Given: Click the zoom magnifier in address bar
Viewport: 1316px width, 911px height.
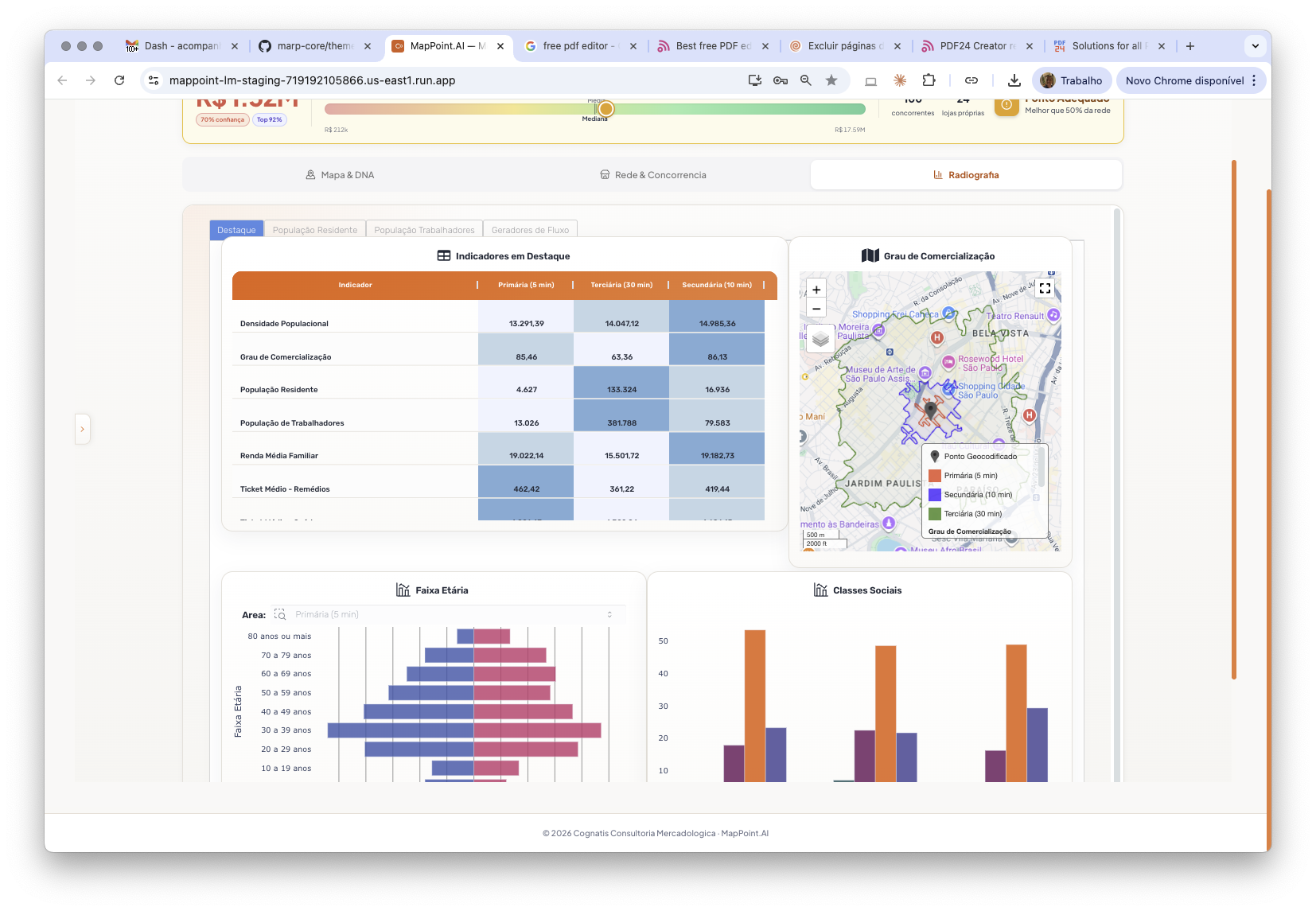Looking at the screenshot, I should pos(806,80).
